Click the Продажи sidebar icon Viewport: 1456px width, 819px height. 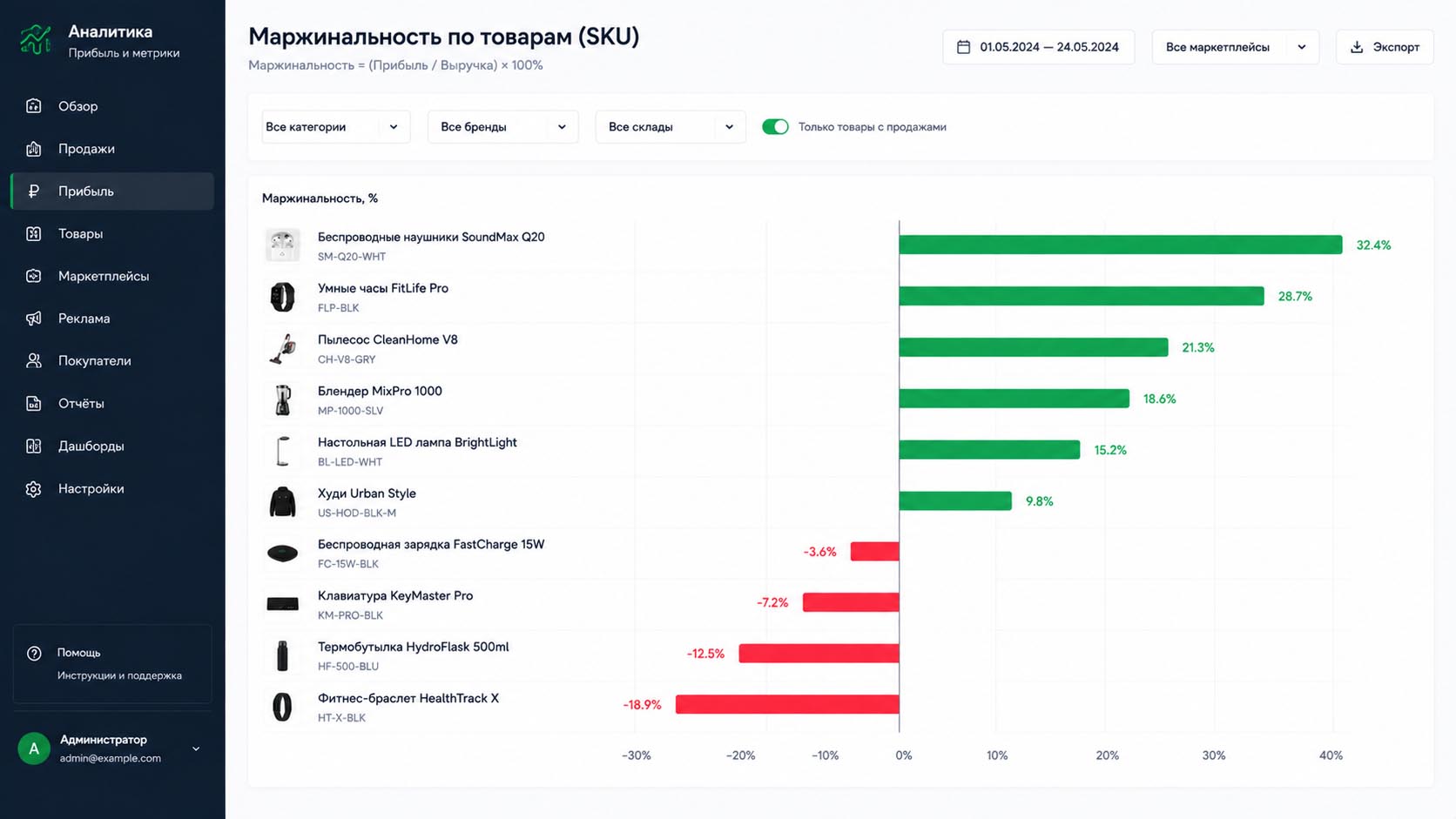(x=34, y=149)
